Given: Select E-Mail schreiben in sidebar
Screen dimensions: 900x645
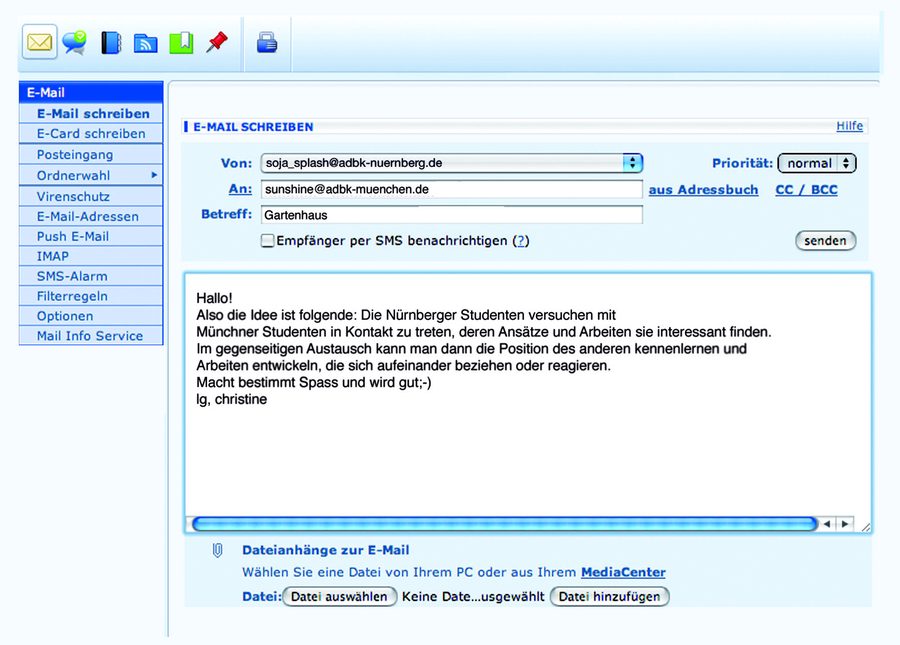Looking at the screenshot, I should [x=91, y=113].
